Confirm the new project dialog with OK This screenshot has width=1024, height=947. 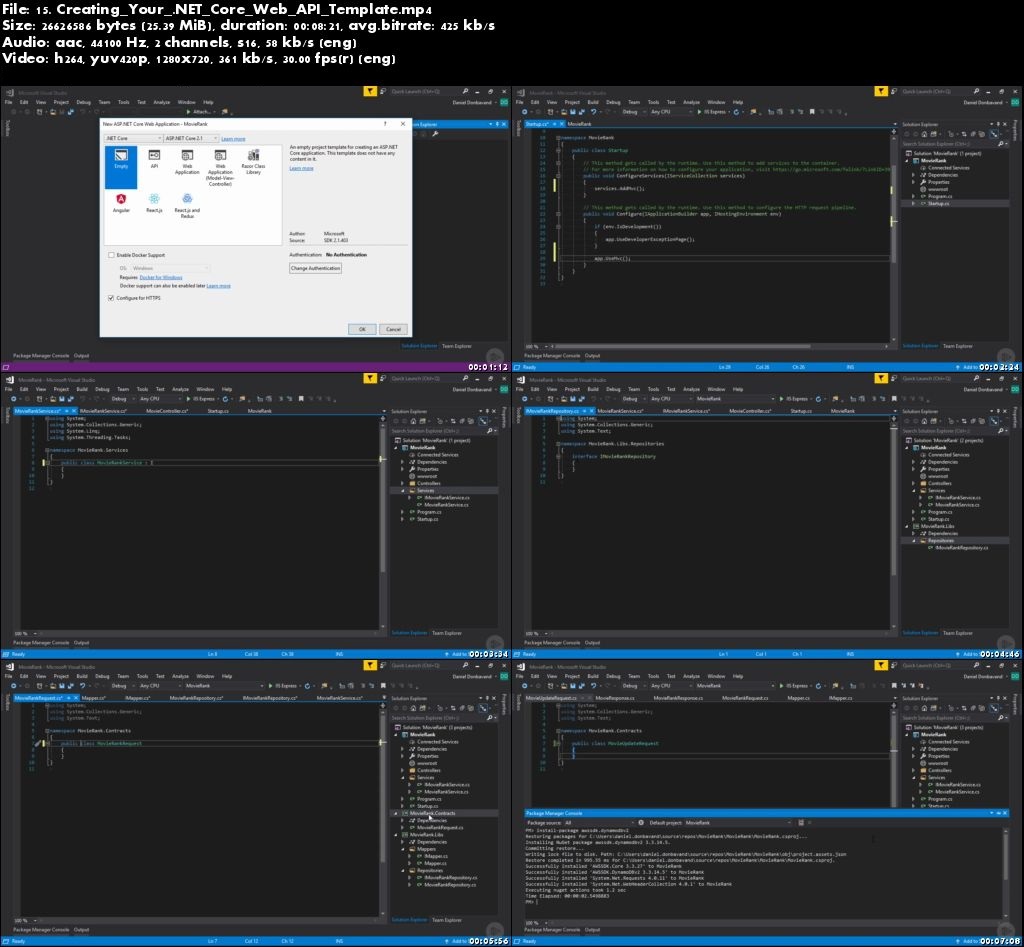point(362,329)
